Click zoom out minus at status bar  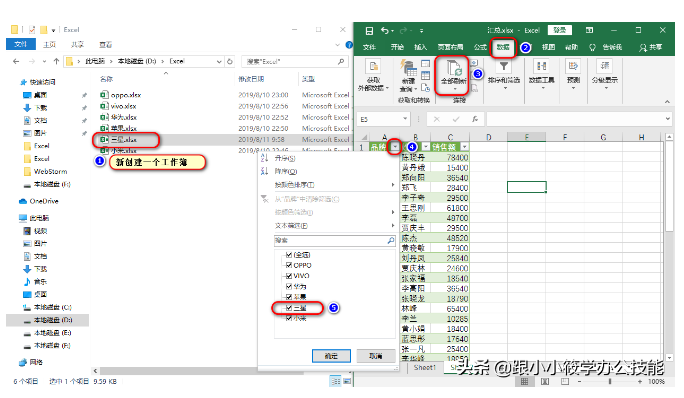tap(579, 381)
